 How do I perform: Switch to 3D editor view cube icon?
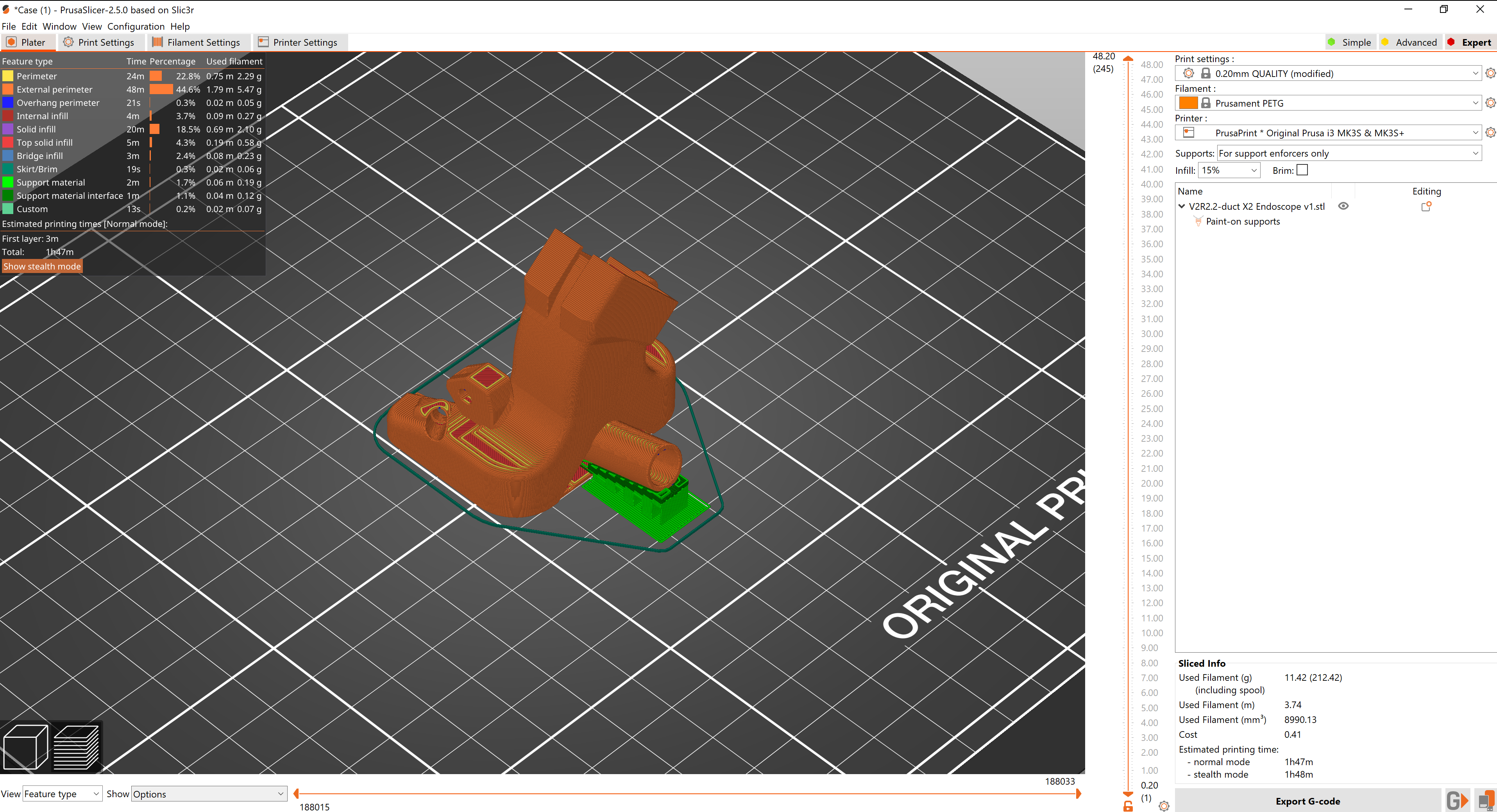(x=25, y=746)
